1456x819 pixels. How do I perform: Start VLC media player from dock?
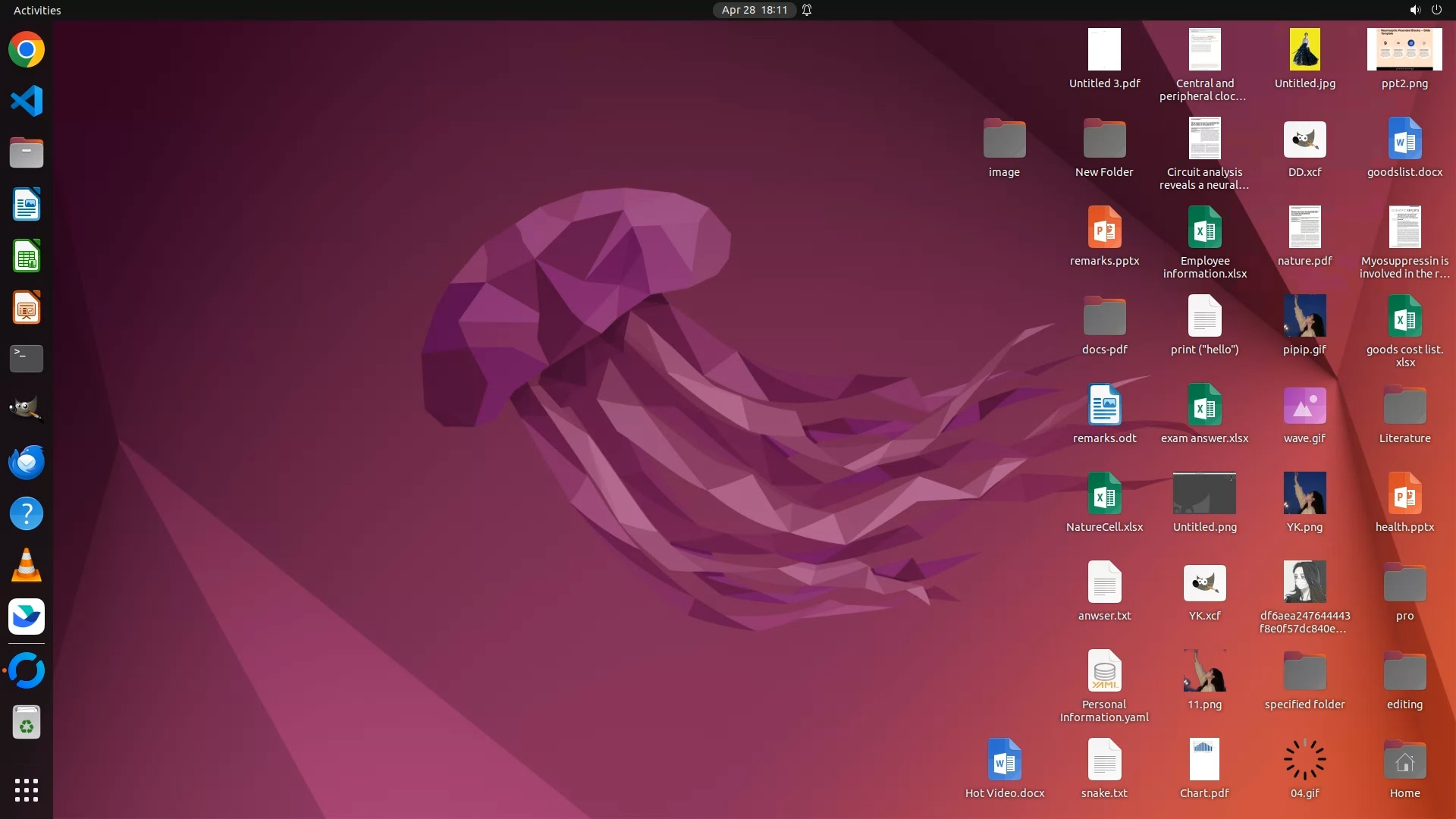pyautogui.click(x=27, y=565)
